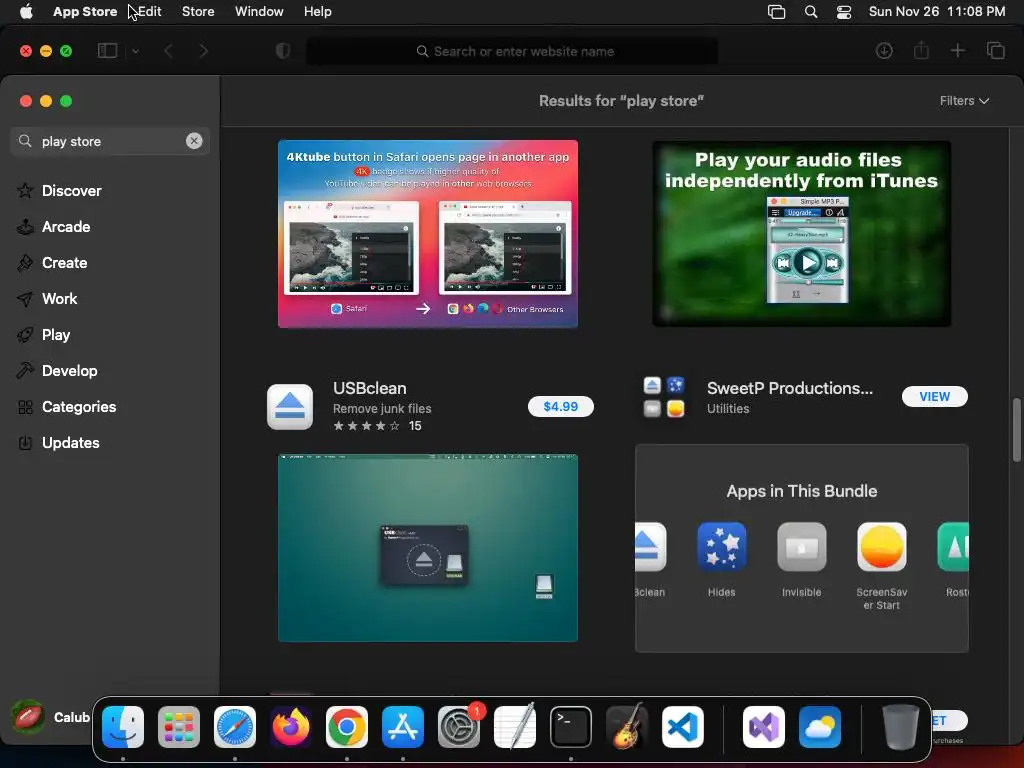This screenshot has width=1024, height=768.
Task: Clear the play store search text
Action: (x=194, y=141)
